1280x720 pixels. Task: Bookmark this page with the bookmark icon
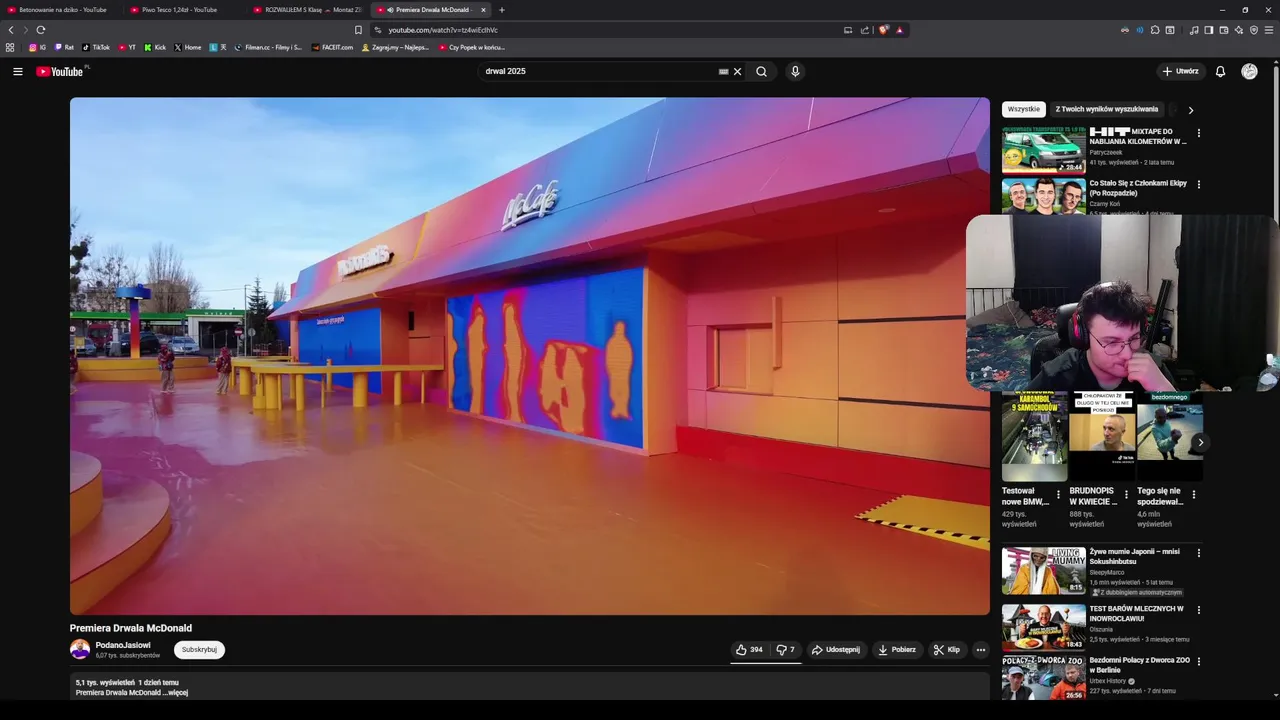point(358,30)
